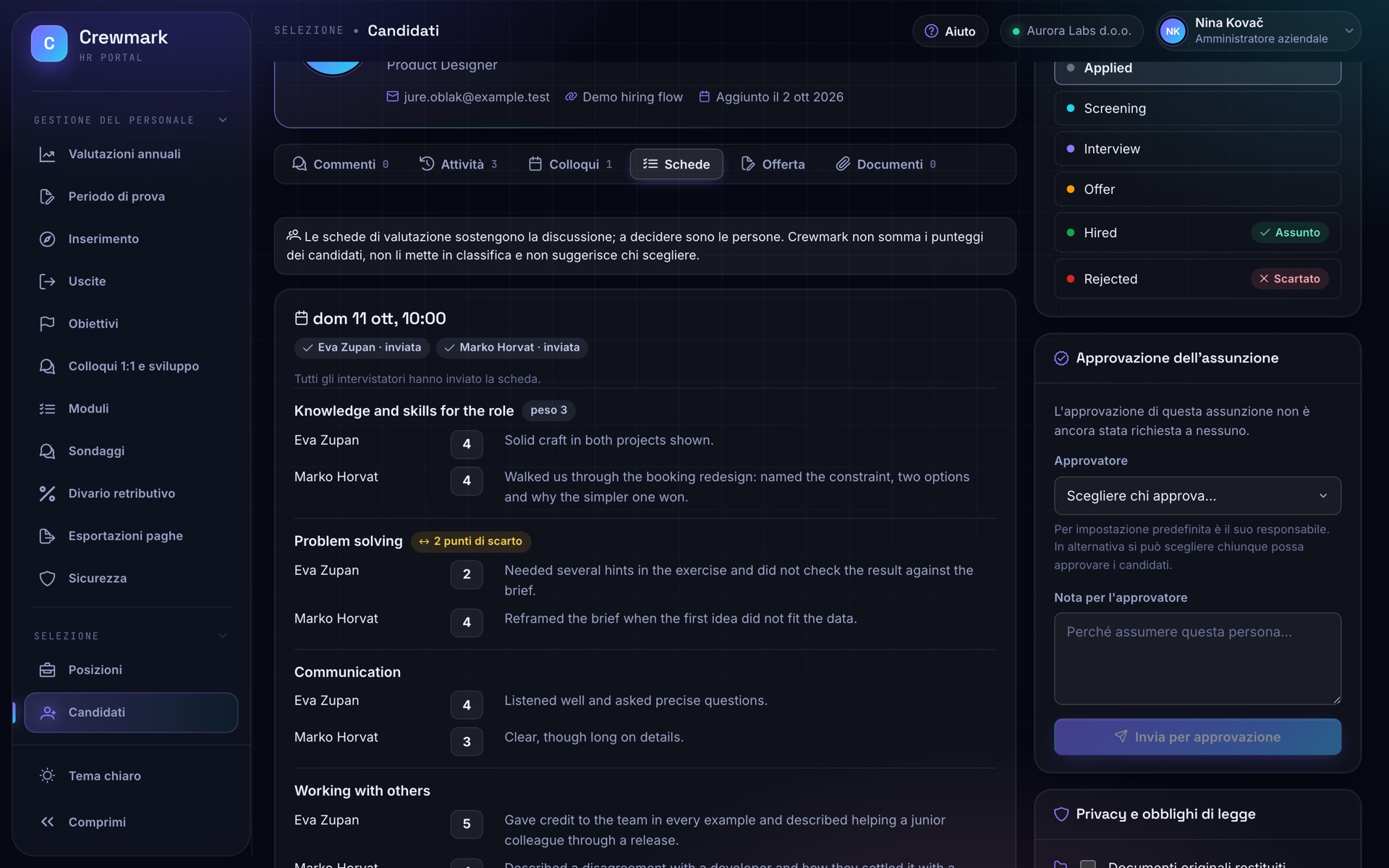Viewport: 1389px width, 868px height.
Task: Click the Posizioni briefcase icon
Action: point(47,670)
